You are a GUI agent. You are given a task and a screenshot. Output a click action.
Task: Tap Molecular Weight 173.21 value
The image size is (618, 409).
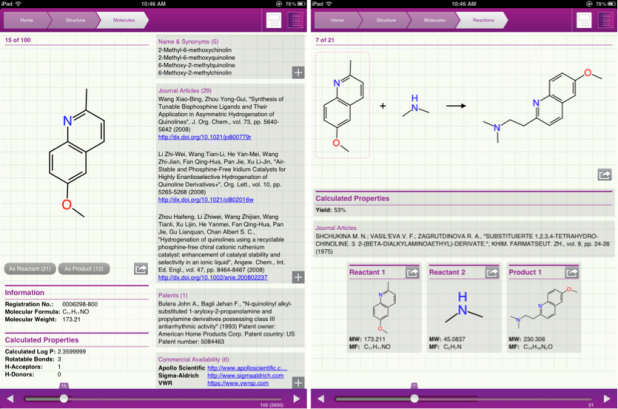(71, 319)
